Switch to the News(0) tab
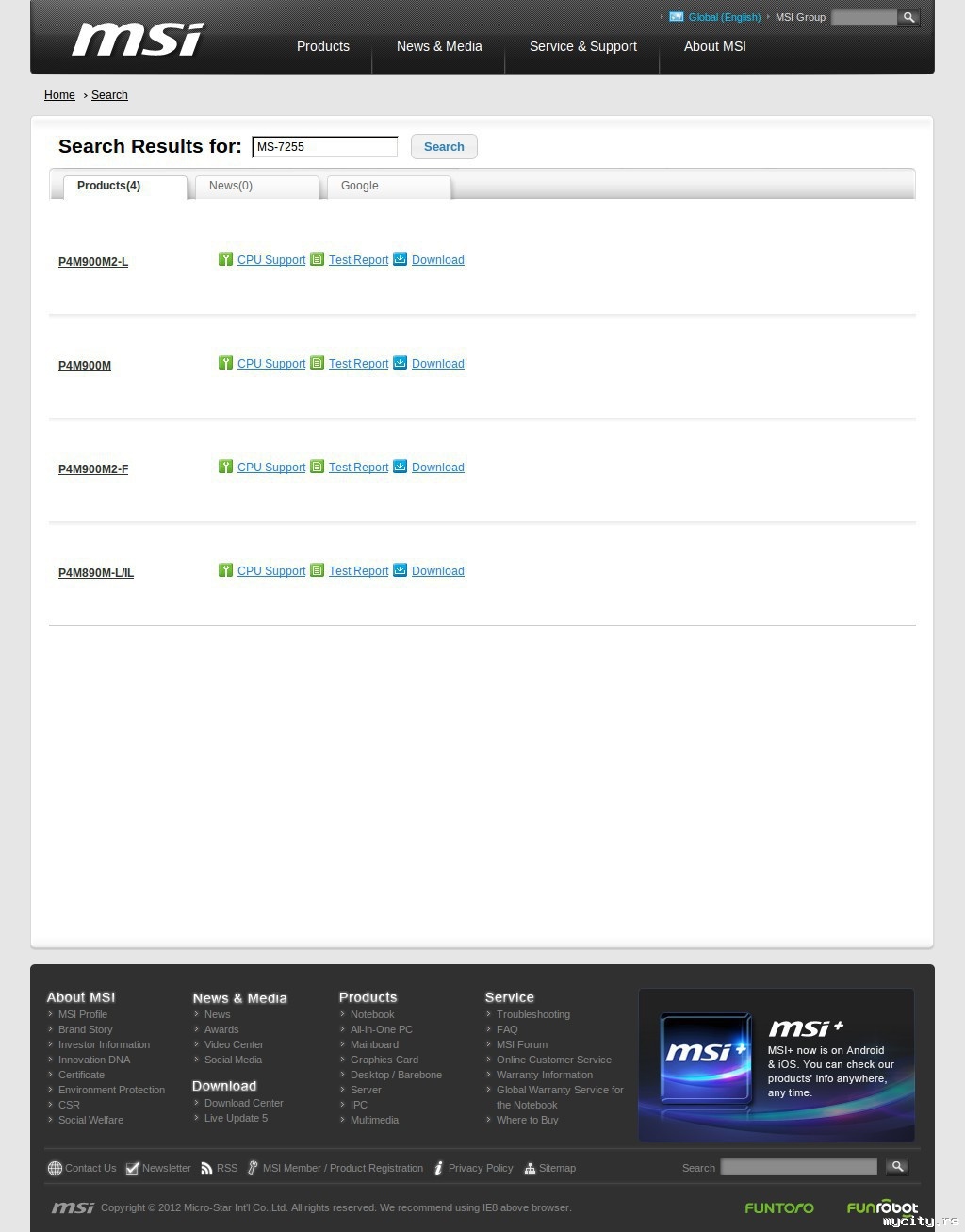965x1232 pixels. [257, 187]
